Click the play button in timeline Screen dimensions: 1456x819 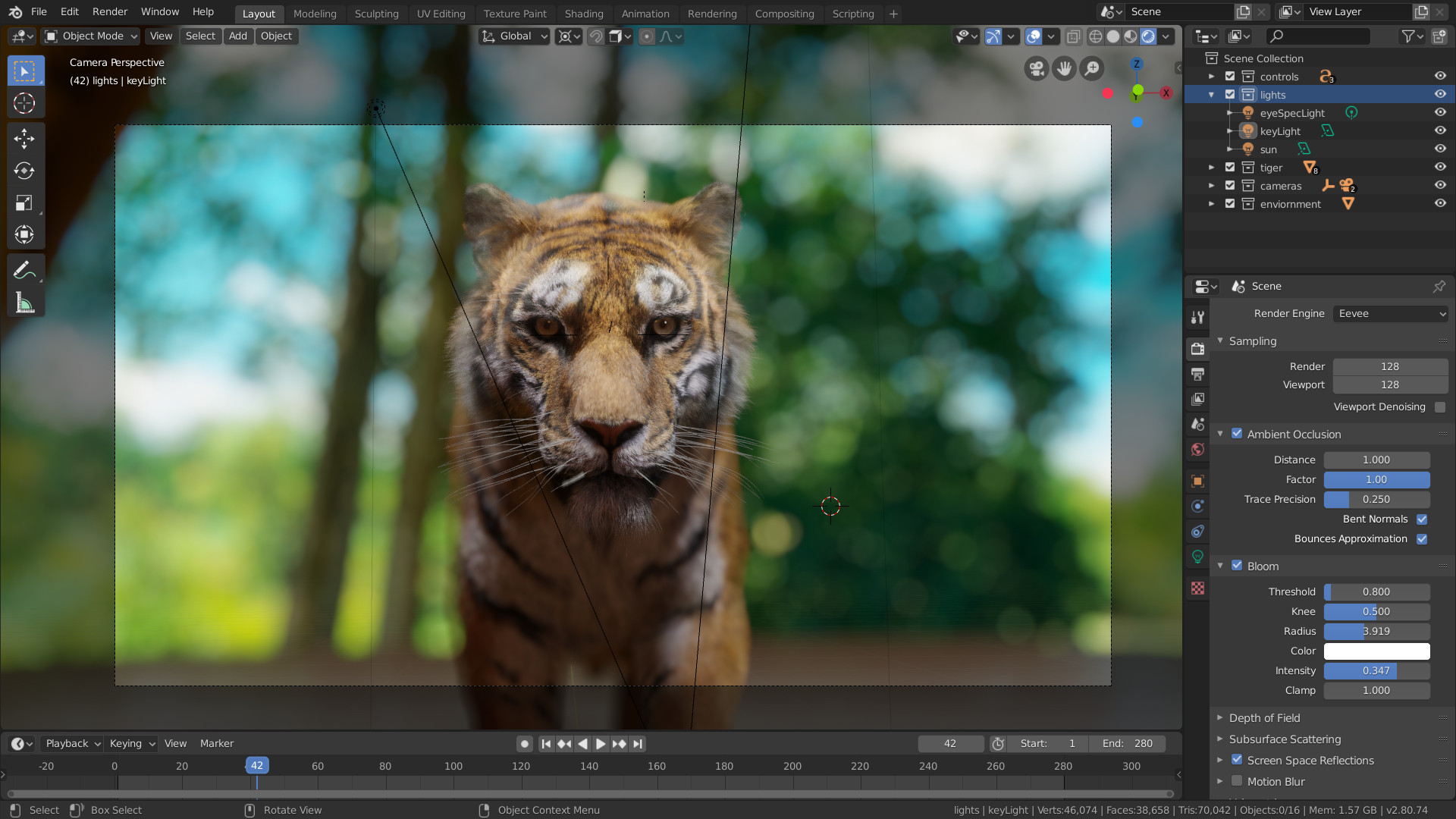(x=598, y=743)
